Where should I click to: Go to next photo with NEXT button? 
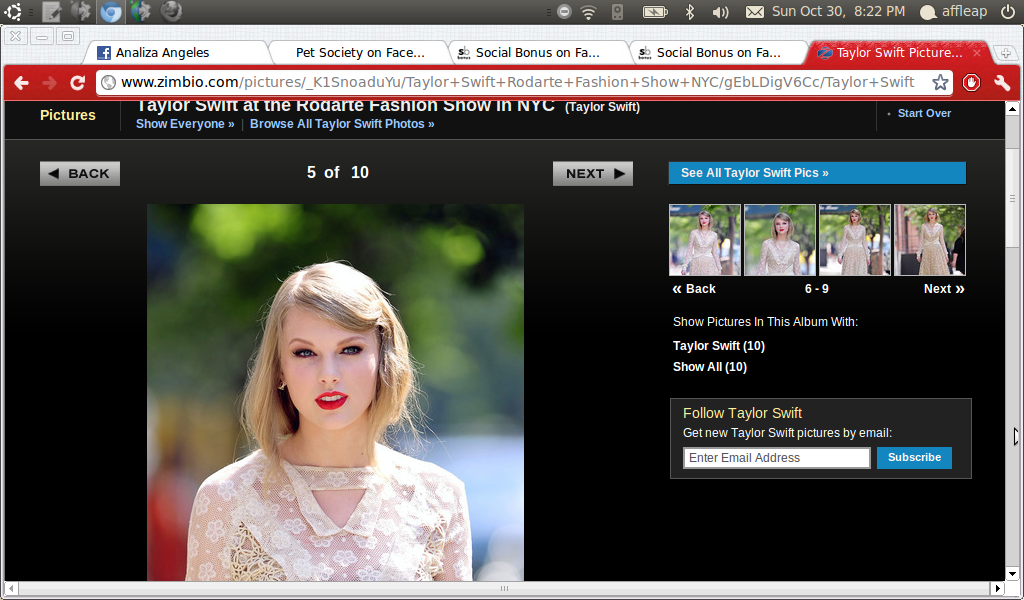(593, 174)
